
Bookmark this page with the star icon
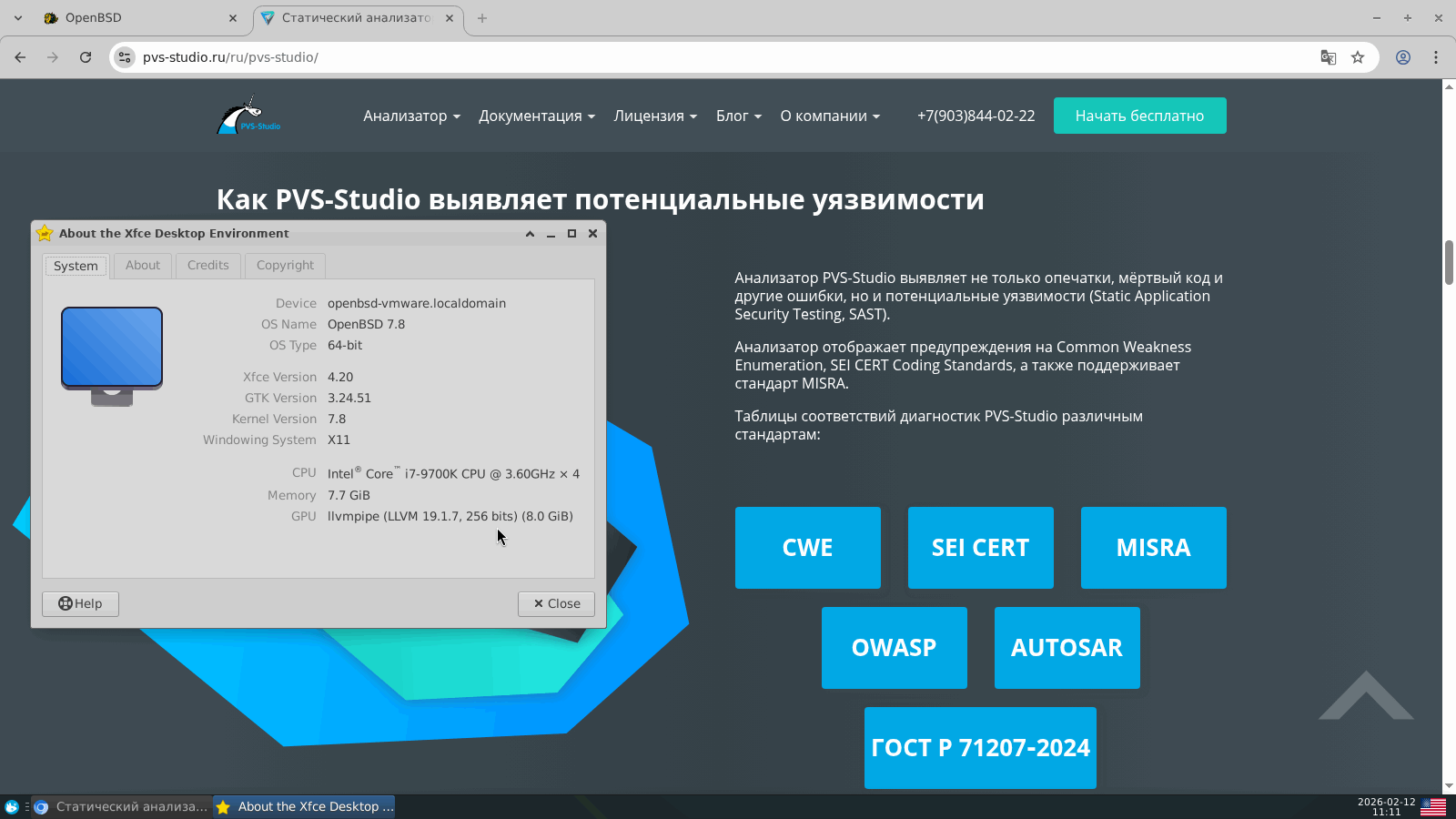(1359, 56)
